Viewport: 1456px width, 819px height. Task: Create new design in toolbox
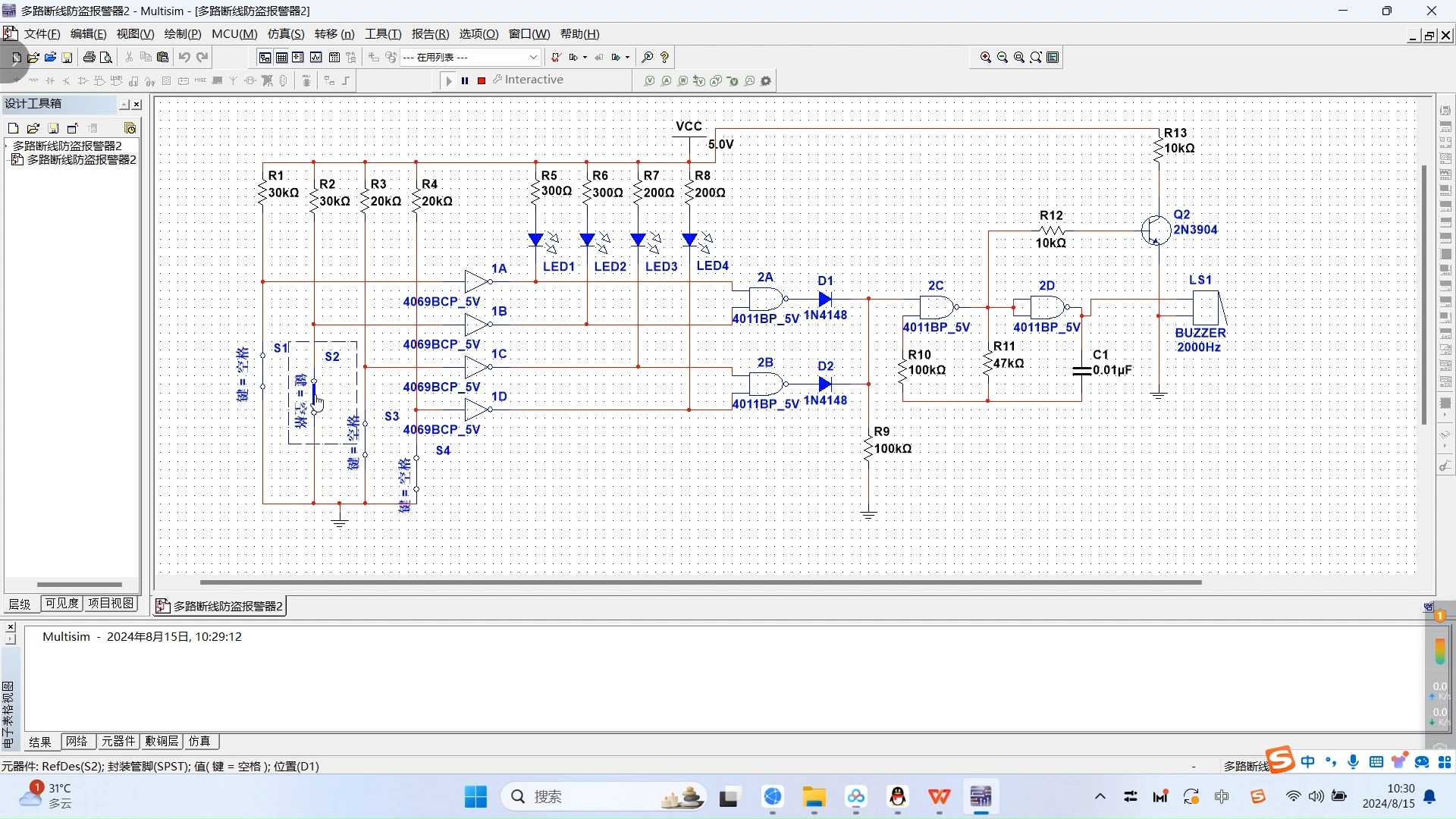(13, 128)
